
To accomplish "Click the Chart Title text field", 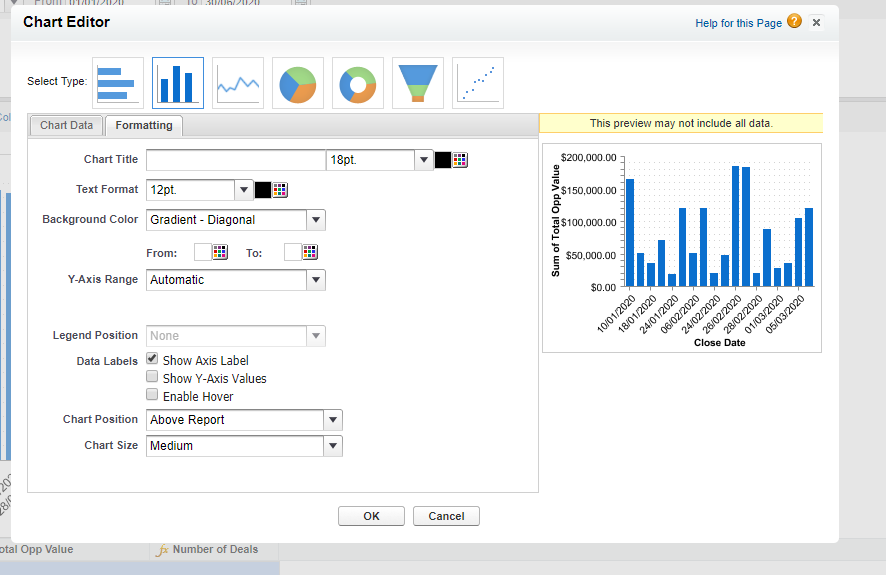I will tap(236, 160).
